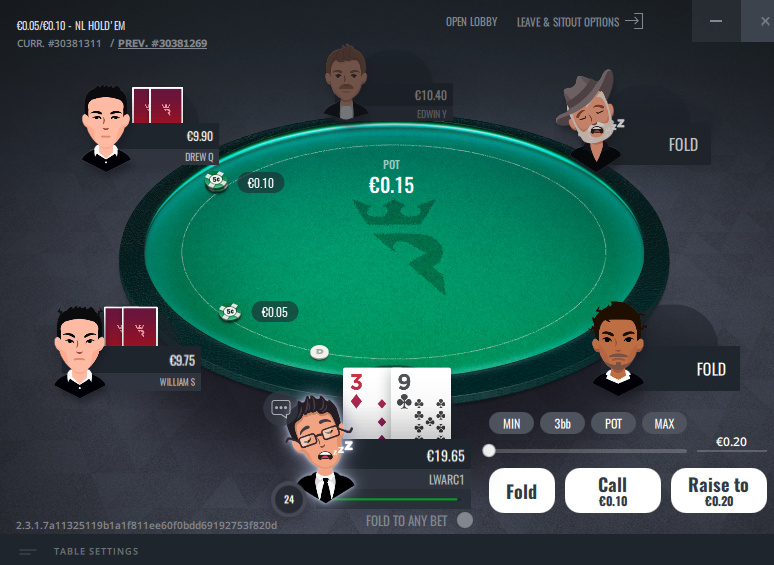This screenshot has width=774, height=565.
Task: Click the bet amount slider handle
Action: tap(489, 451)
